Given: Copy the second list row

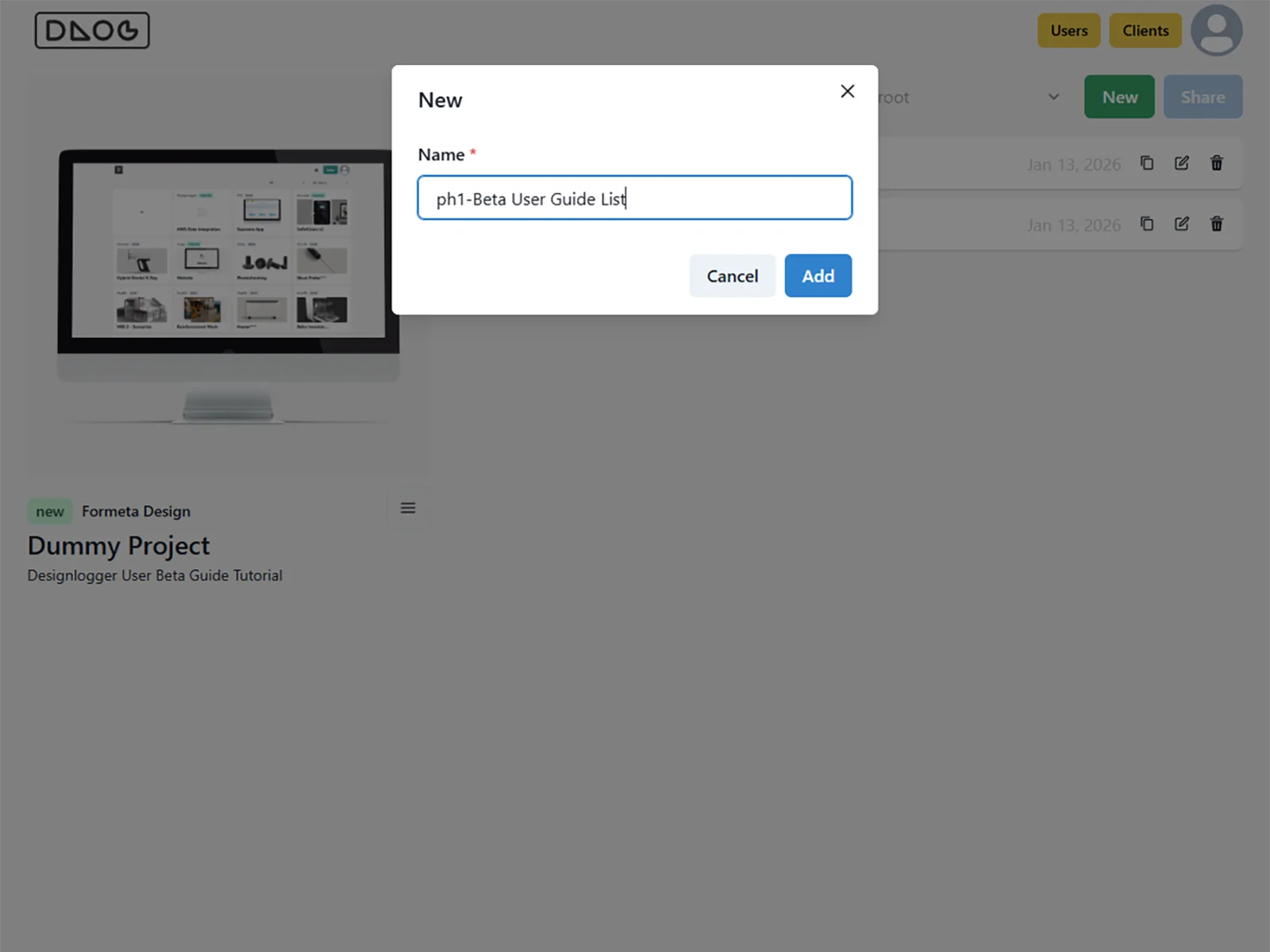Looking at the screenshot, I should tap(1147, 224).
